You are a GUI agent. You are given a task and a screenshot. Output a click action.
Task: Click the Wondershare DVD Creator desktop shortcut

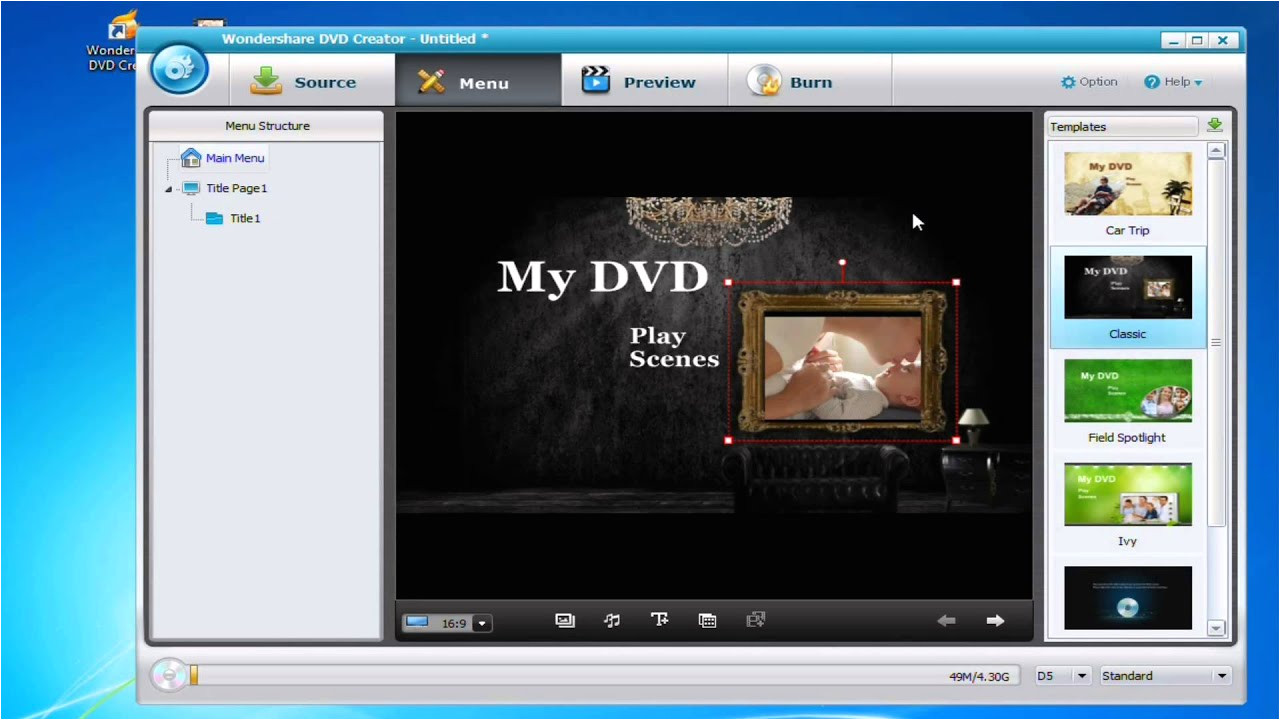click(x=111, y=40)
